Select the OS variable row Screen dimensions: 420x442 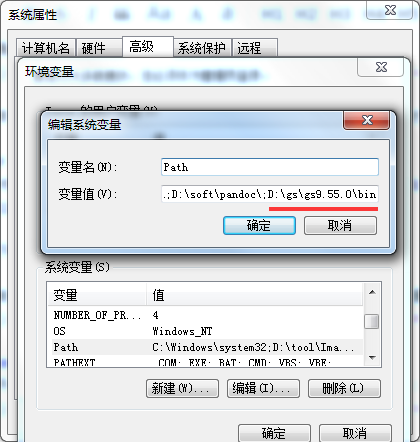tap(205, 331)
